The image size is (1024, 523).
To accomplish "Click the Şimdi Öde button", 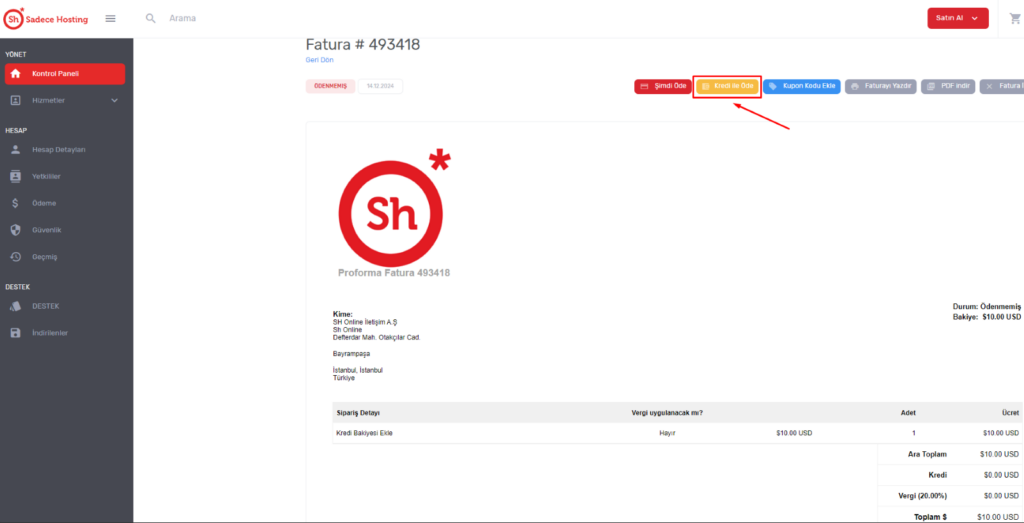I will 662,86.
